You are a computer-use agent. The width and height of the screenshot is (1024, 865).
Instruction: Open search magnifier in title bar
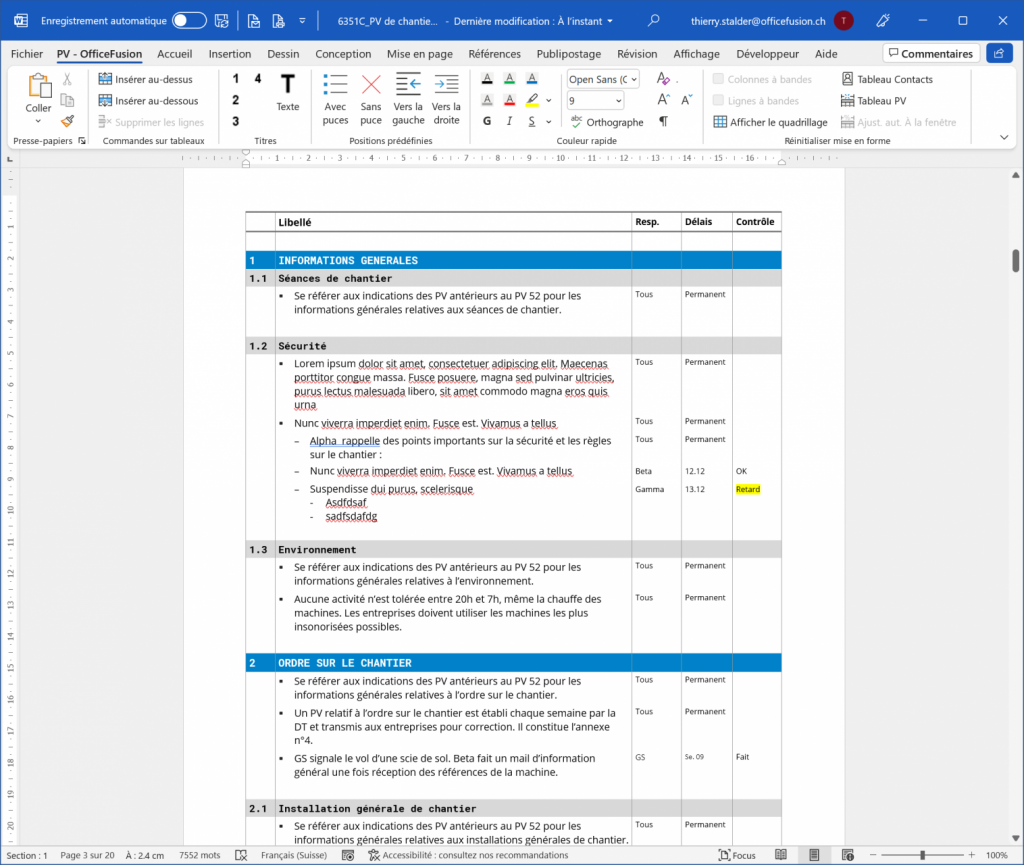pos(653,21)
